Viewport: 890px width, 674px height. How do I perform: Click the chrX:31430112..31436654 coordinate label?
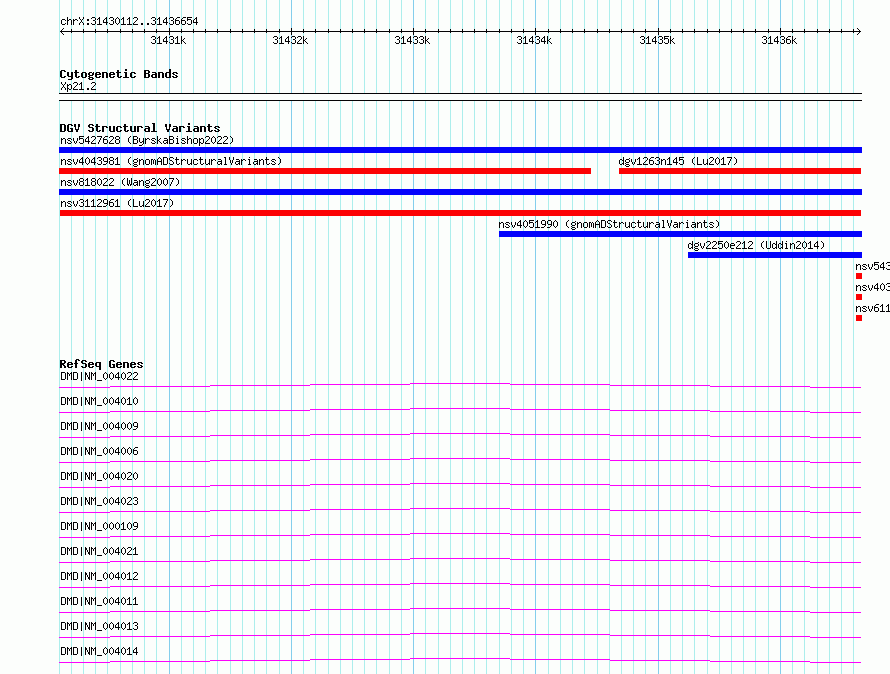129,22
